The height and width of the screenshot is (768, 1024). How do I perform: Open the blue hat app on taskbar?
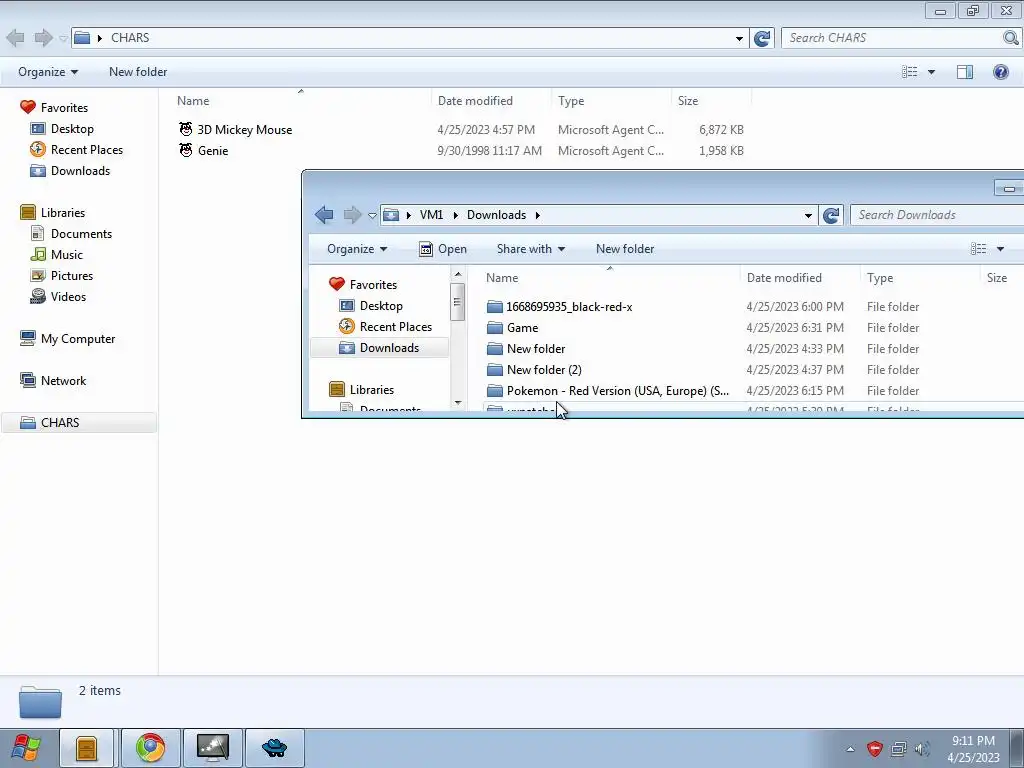click(274, 748)
